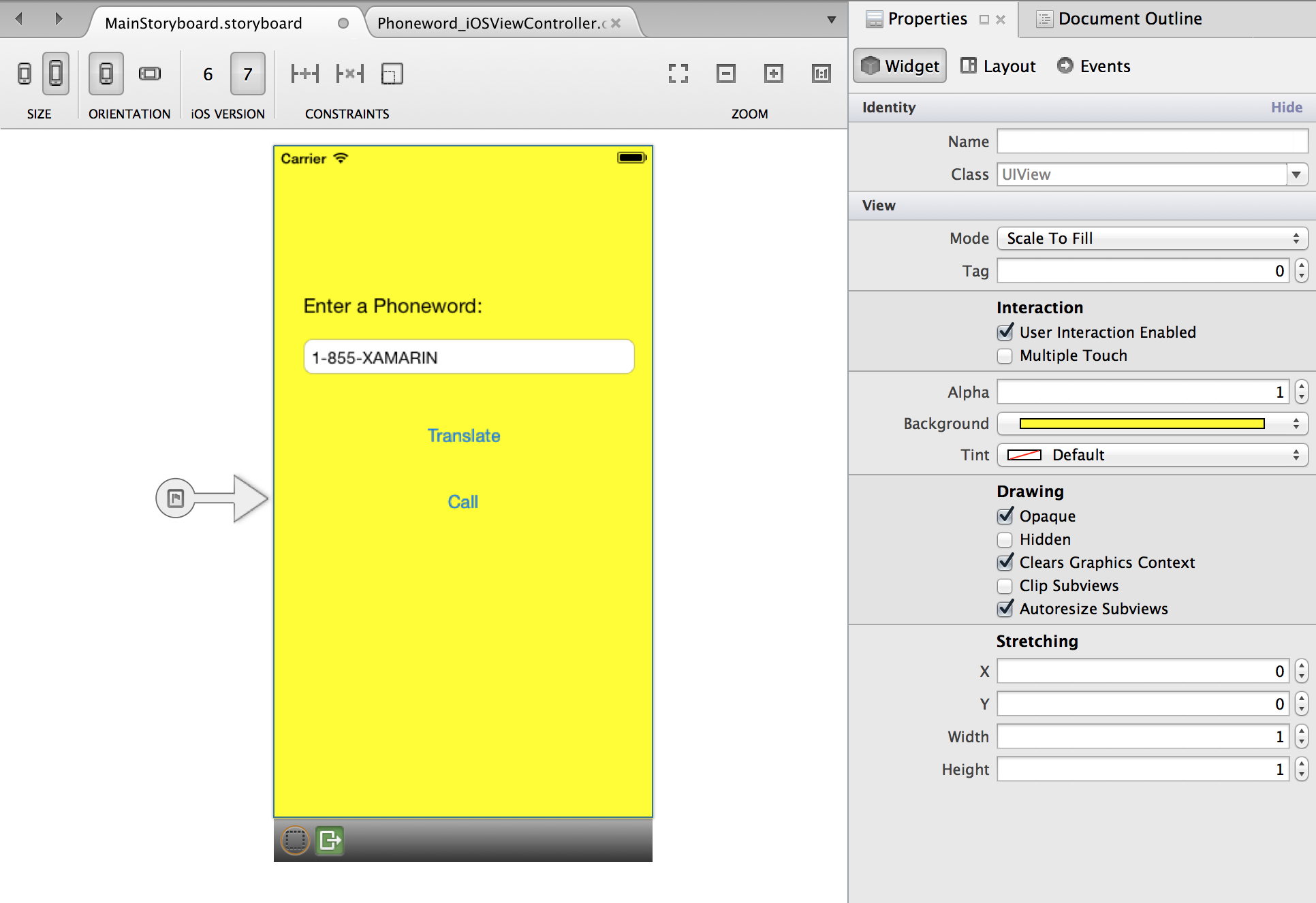This screenshot has width=1316, height=903.
Task: Open the Mode Scale To Fill dropdown
Action: coord(1152,238)
